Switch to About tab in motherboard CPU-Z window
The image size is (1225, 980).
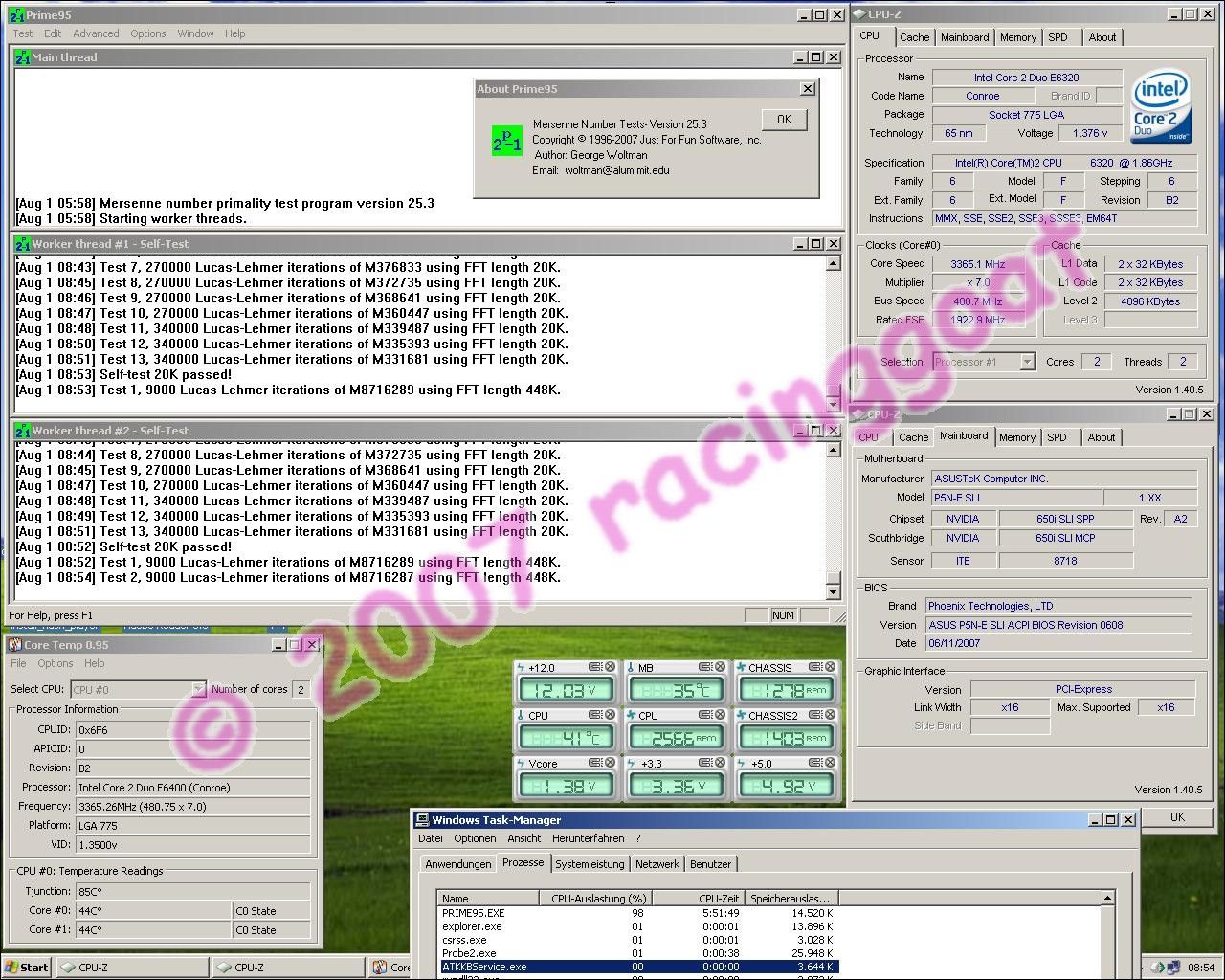(1102, 437)
